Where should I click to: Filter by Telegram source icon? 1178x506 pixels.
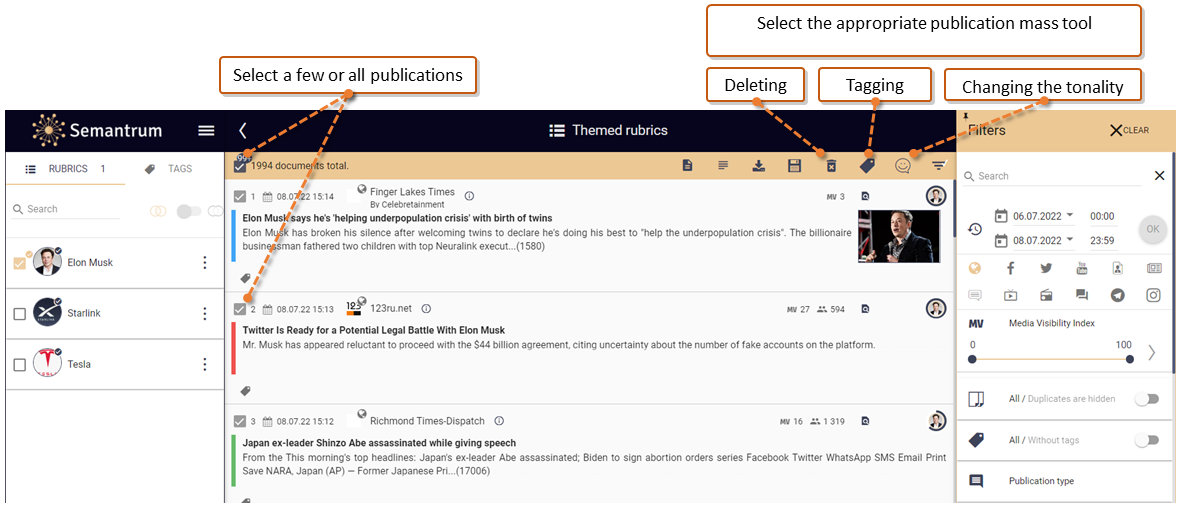[x=1118, y=295]
